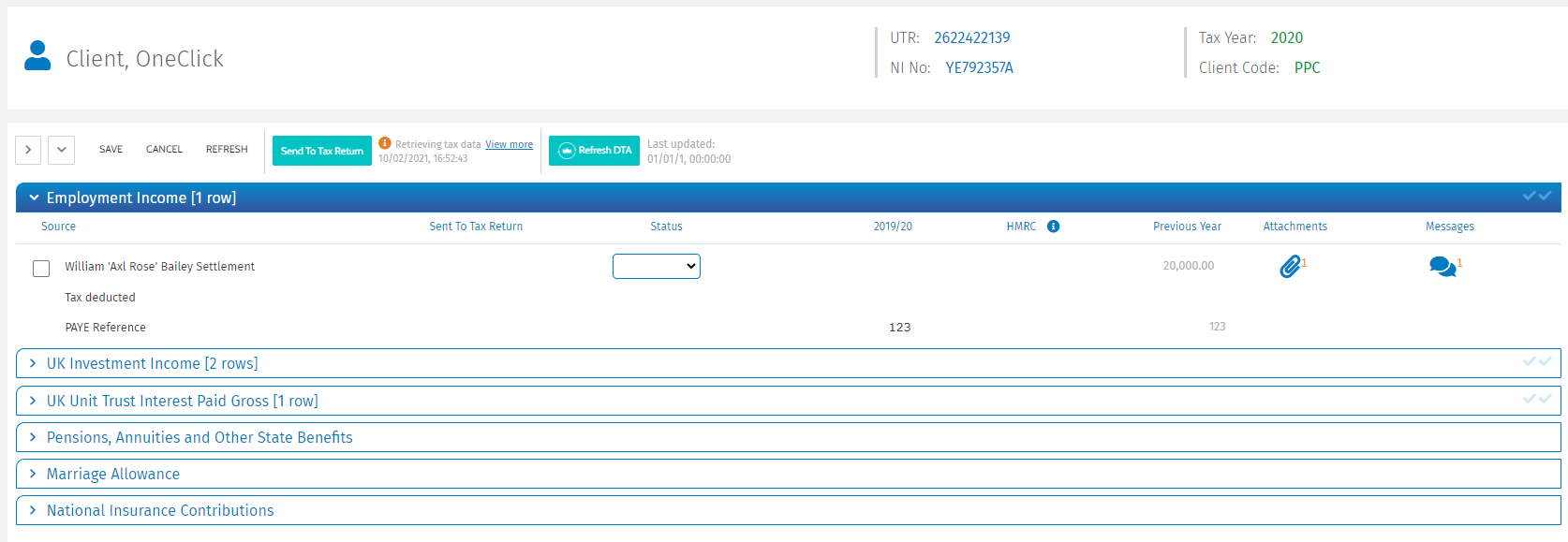This screenshot has height=542, width=1568.
Task: Click previous year amount 20,000.00
Action: 1188,266
